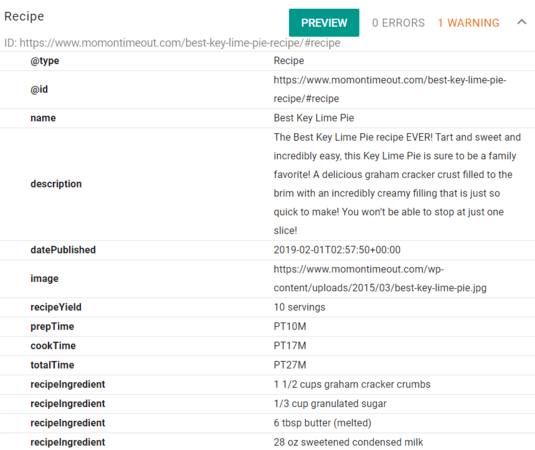Click the graham cracker crumbs ingredient value
This screenshot has width=535, height=450.
pos(352,384)
